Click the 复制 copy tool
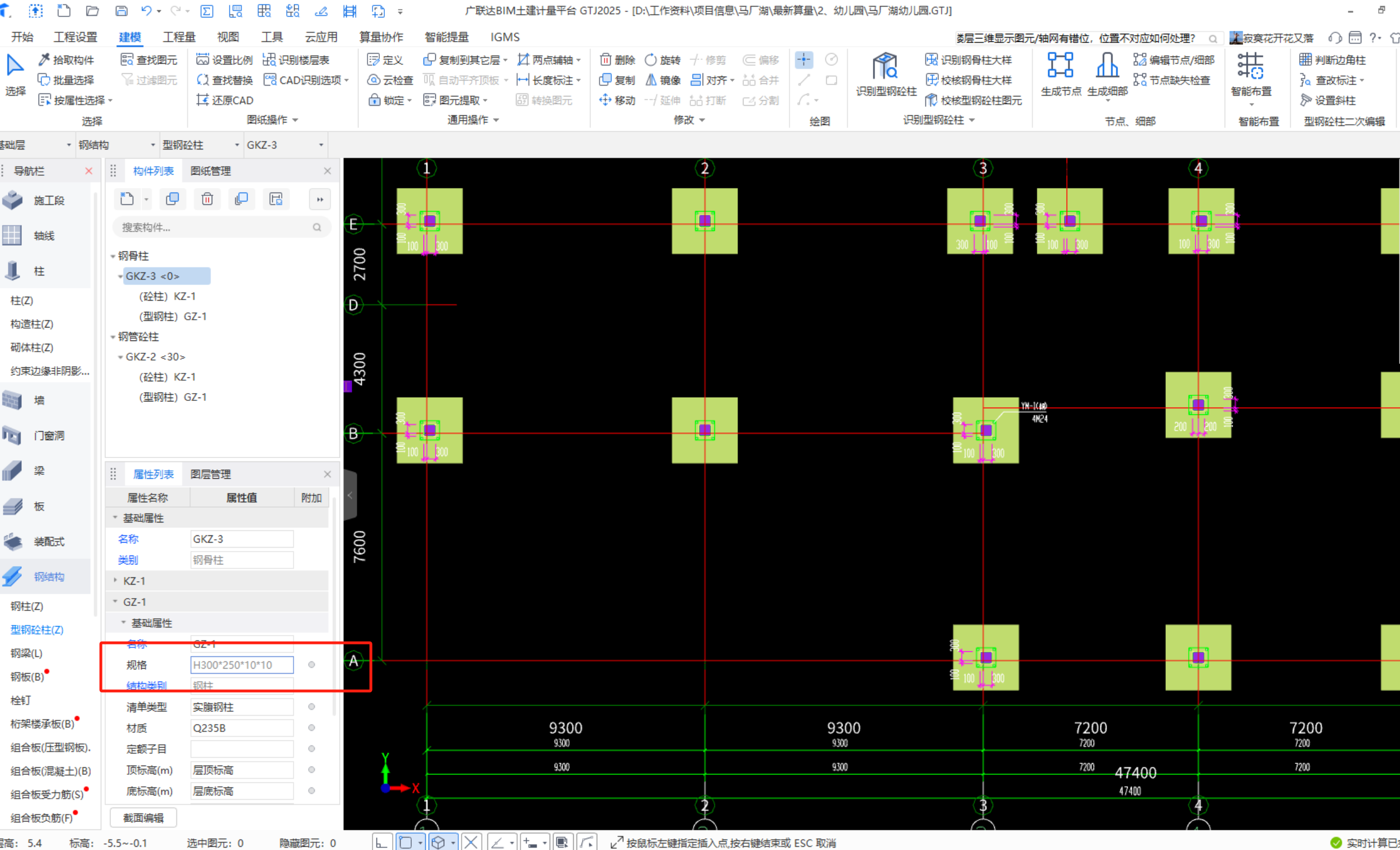Screen dimensions: 1400x850 (x=617, y=80)
